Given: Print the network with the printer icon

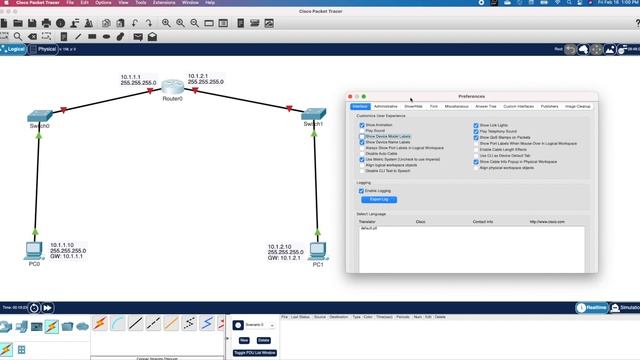Looking at the screenshot, I should 47,23.
